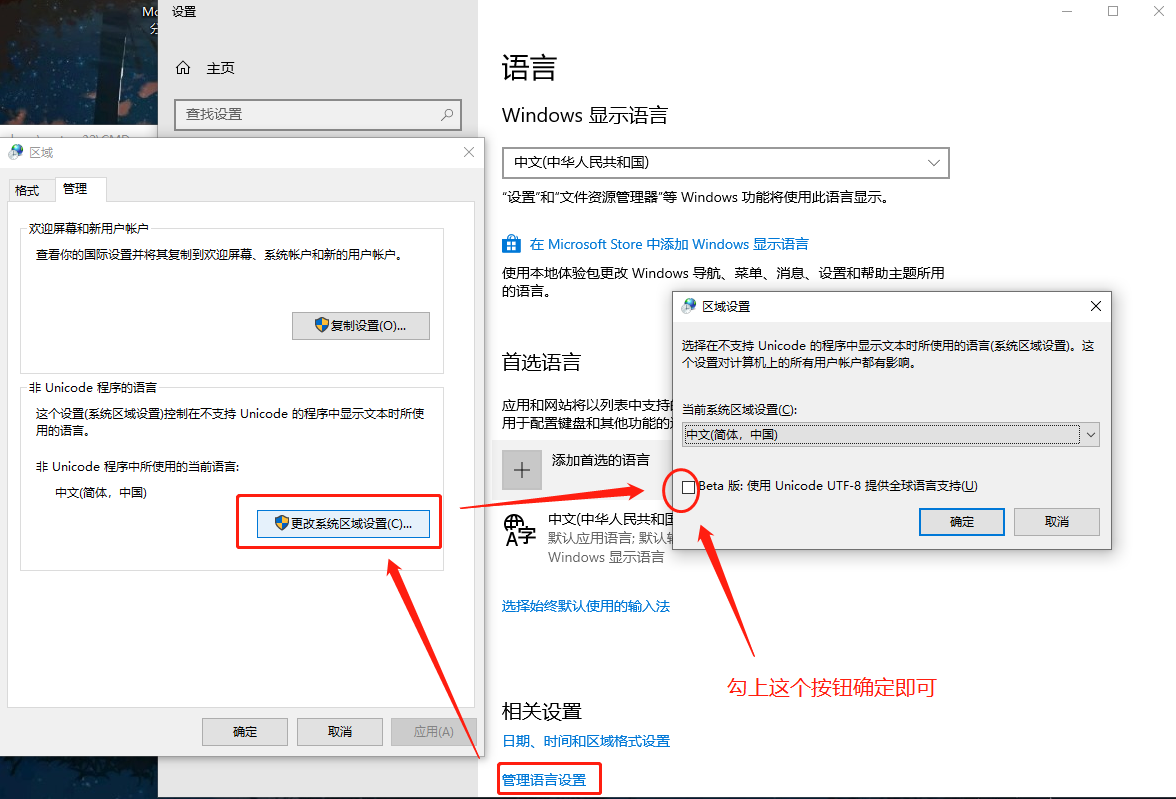Viewport: 1176px width, 799px height.
Task: Click 更改系统区域设置 button
Action: pyautogui.click(x=344, y=524)
